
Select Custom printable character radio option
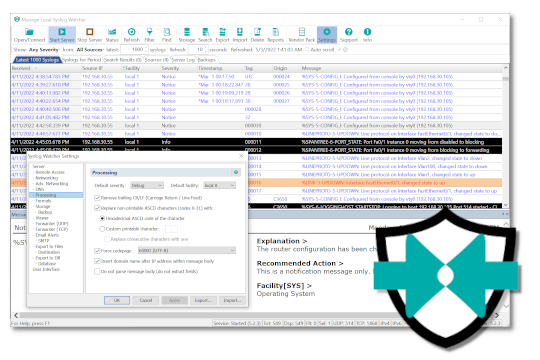click(x=102, y=229)
